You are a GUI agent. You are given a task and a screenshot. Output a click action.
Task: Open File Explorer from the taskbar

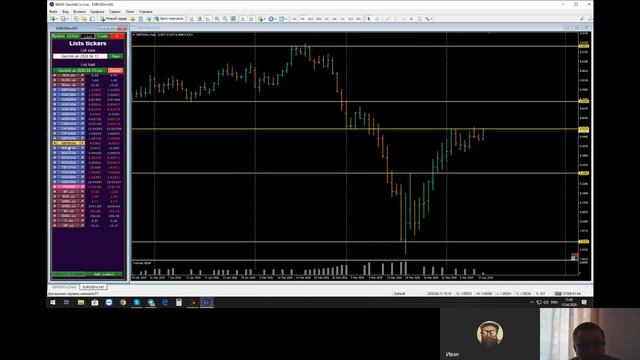(x=81, y=302)
